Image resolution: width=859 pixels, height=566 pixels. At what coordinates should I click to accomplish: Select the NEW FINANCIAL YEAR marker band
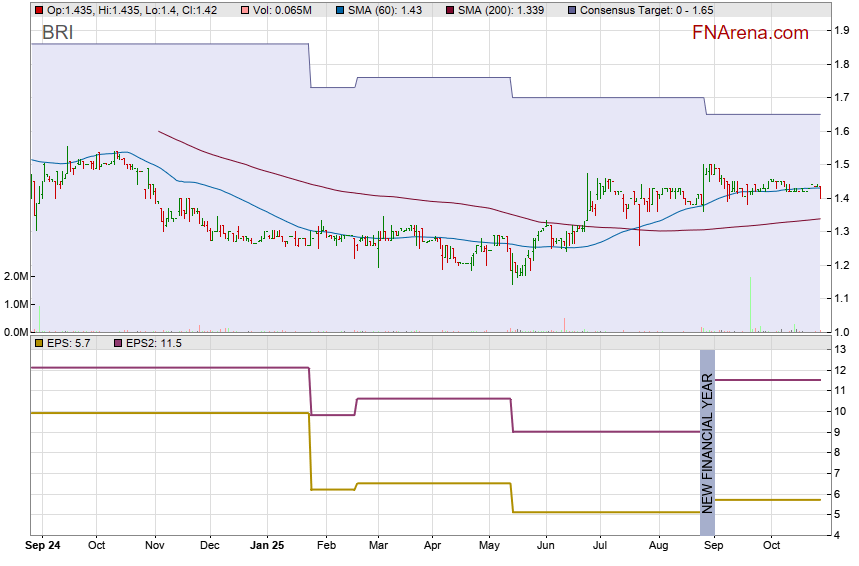coord(707,442)
